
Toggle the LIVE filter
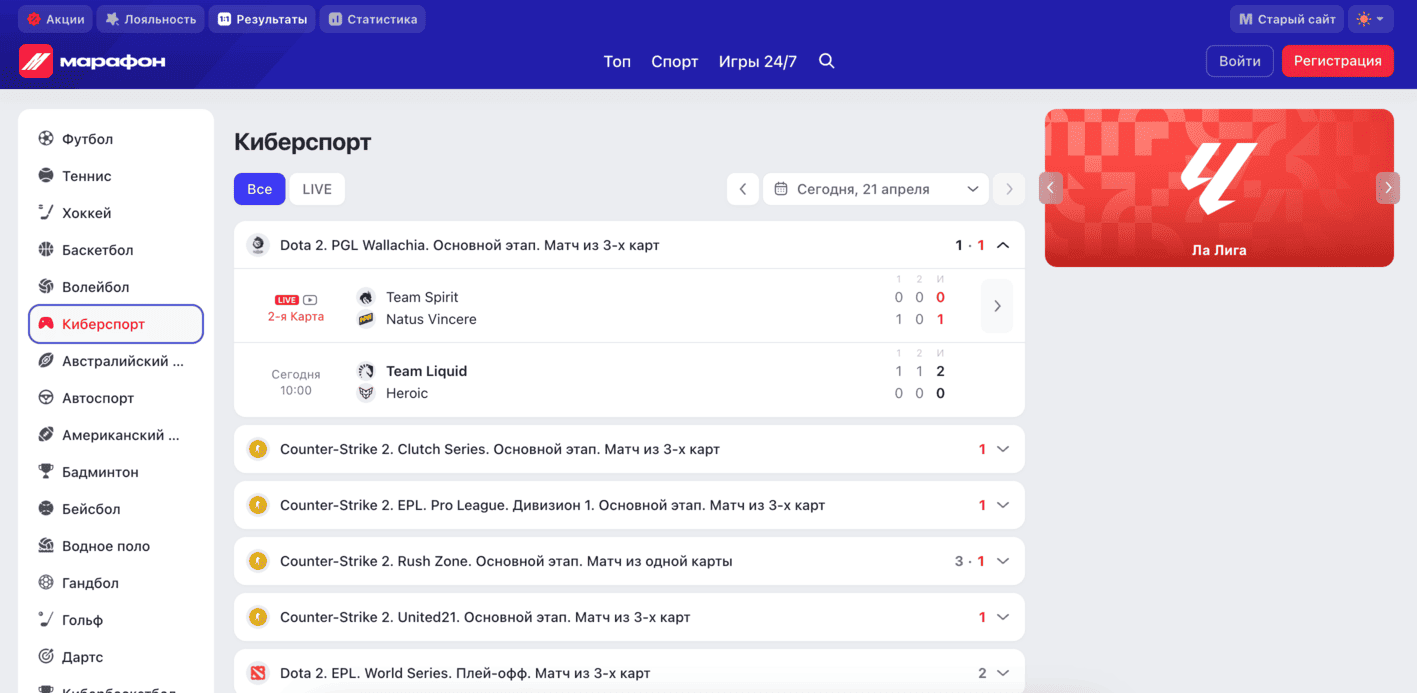click(x=317, y=189)
